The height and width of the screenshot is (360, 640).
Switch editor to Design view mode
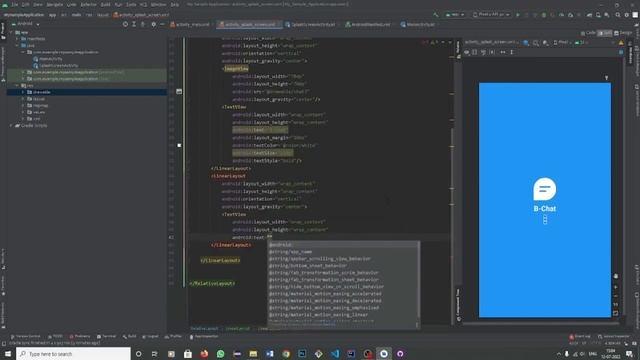(623, 33)
